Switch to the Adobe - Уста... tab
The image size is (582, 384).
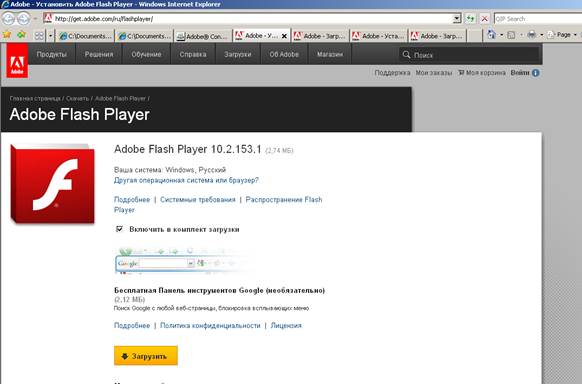pos(379,36)
